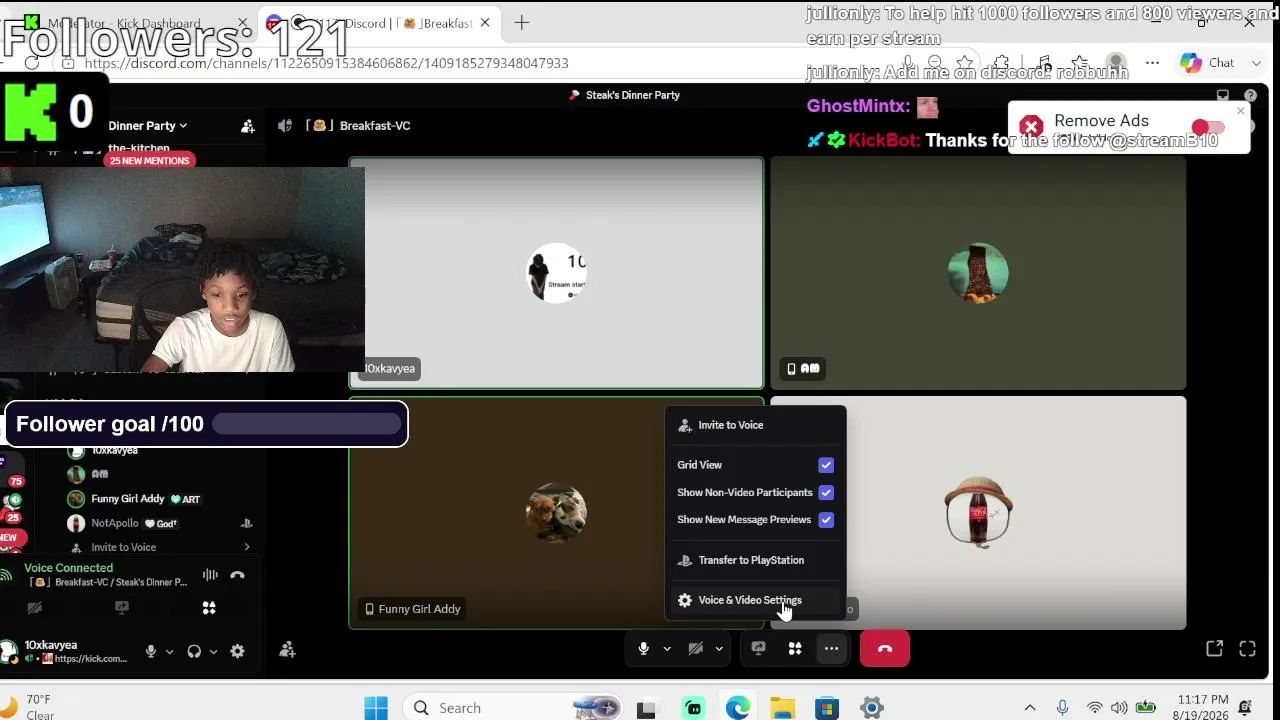Expand camera options arrow in call bar
This screenshot has height=720, width=1280.
[x=719, y=649]
